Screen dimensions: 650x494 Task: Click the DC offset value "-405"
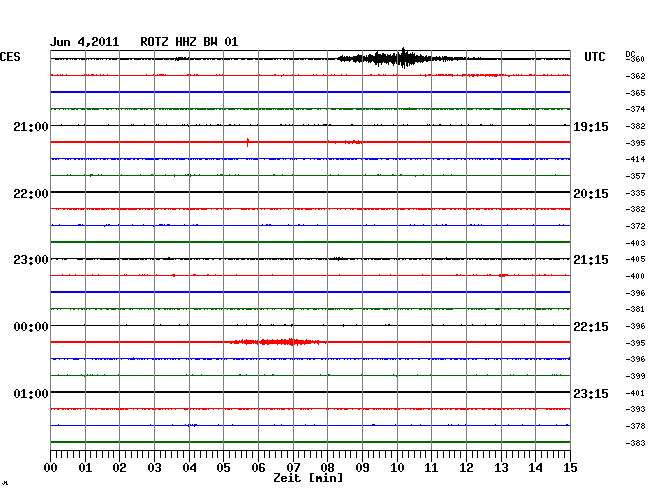pyautogui.click(x=635, y=259)
